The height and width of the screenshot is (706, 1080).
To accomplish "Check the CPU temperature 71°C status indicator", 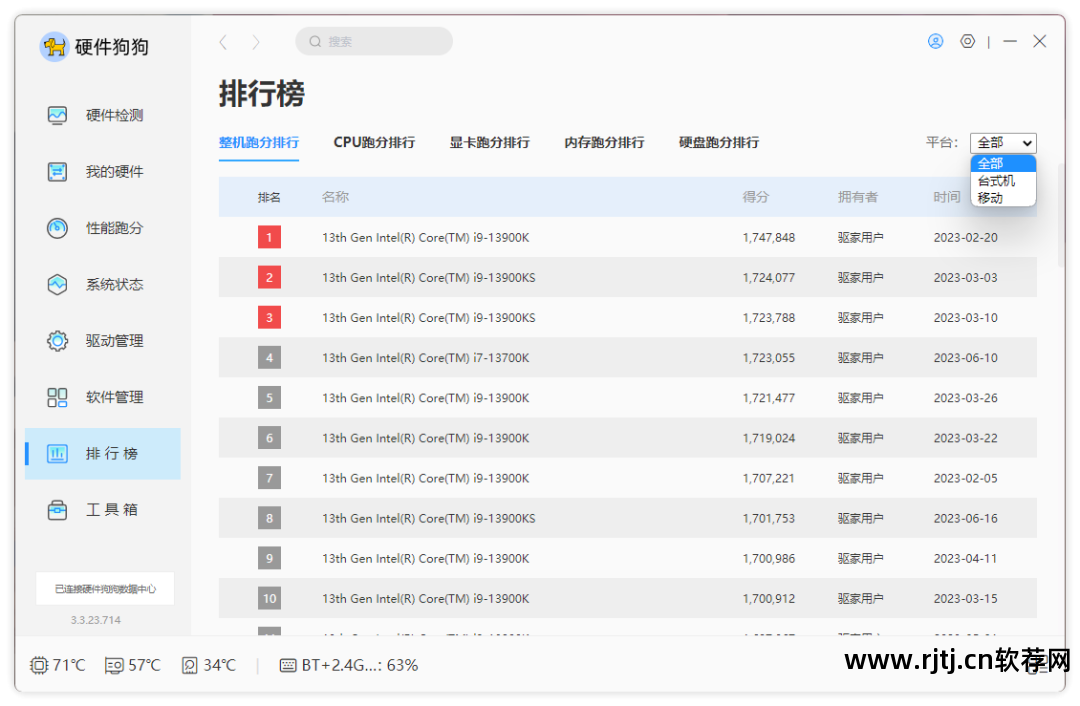I will click(x=57, y=664).
